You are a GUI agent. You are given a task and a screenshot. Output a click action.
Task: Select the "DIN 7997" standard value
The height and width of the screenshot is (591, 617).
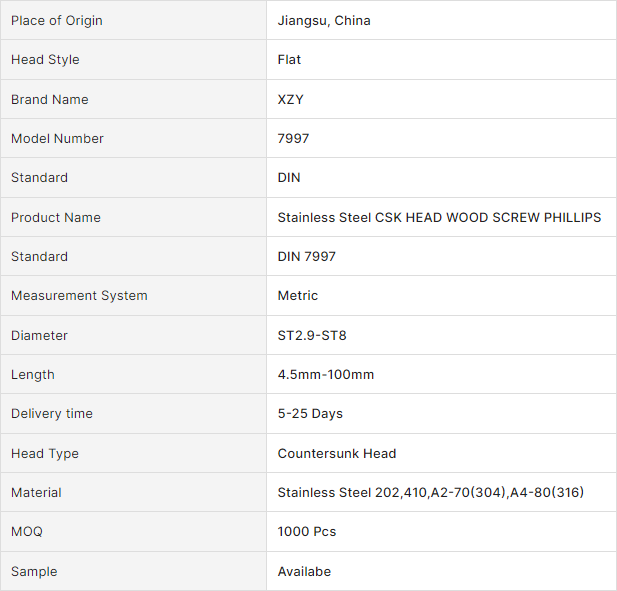306,257
